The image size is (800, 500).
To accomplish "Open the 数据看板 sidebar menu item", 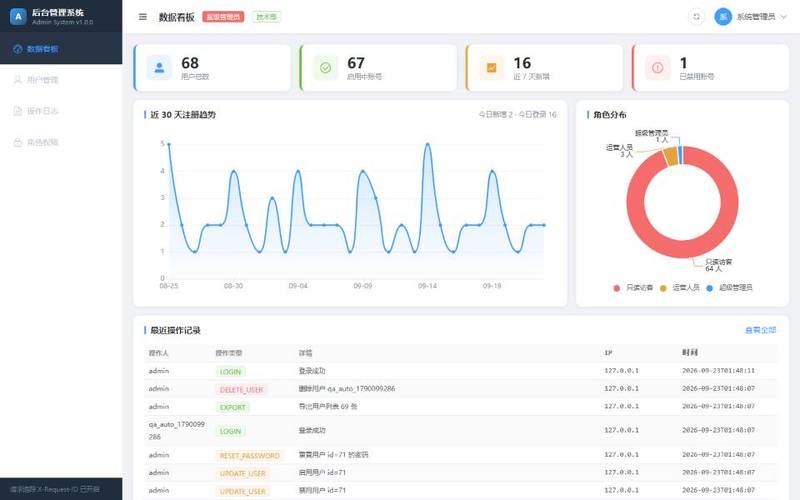I will tap(61, 49).
